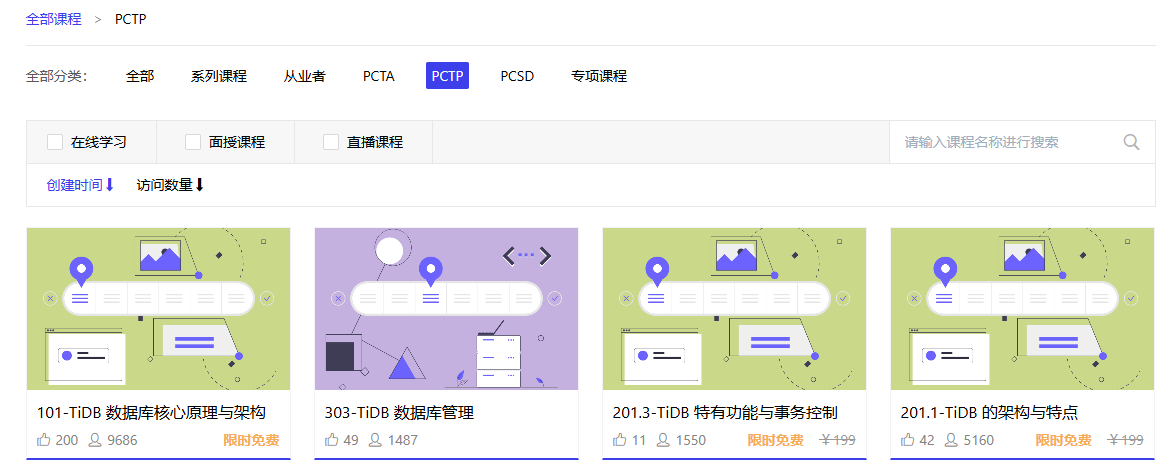Focus the course name search field

tap(1008, 142)
